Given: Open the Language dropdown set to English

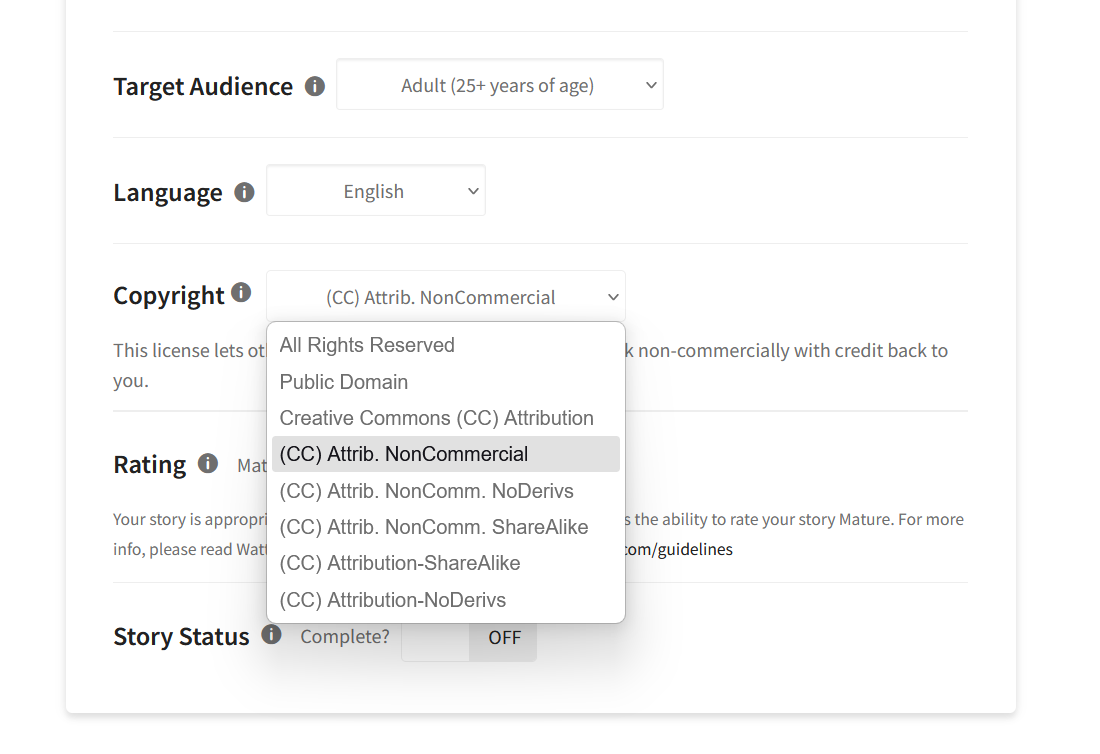Looking at the screenshot, I should (375, 191).
